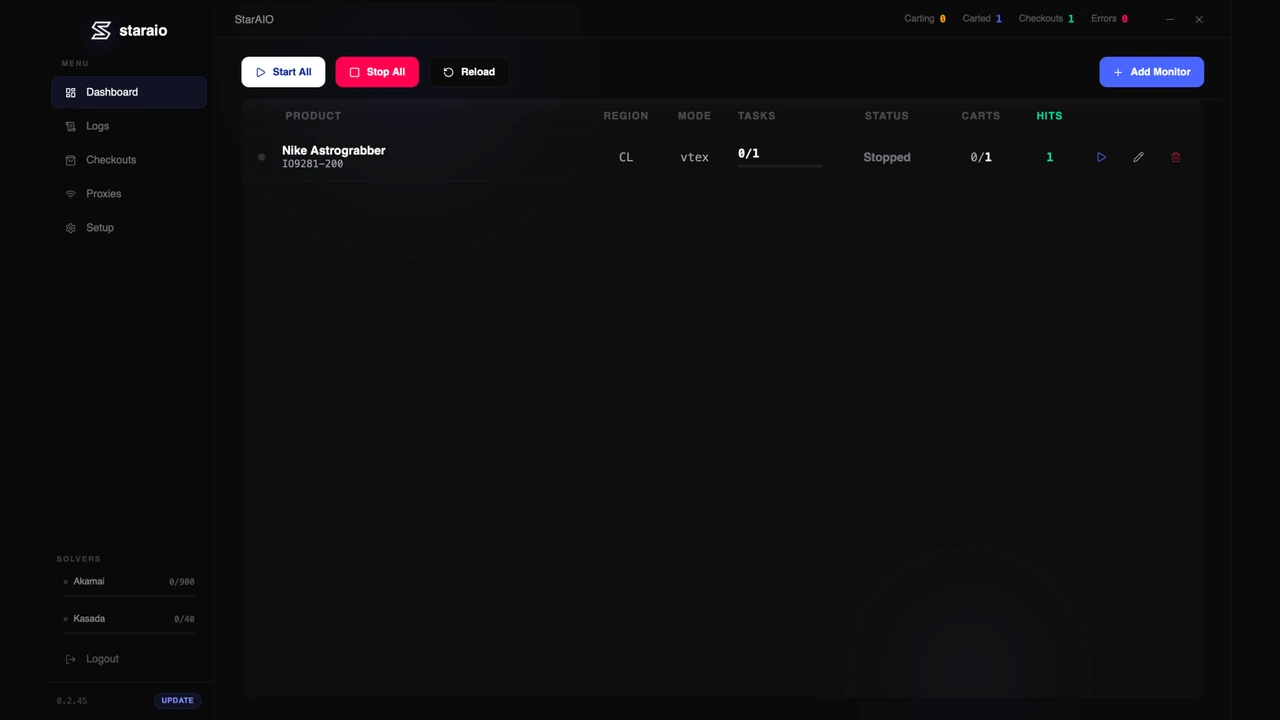
Task: Add a new monitor
Action: coord(1151,72)
